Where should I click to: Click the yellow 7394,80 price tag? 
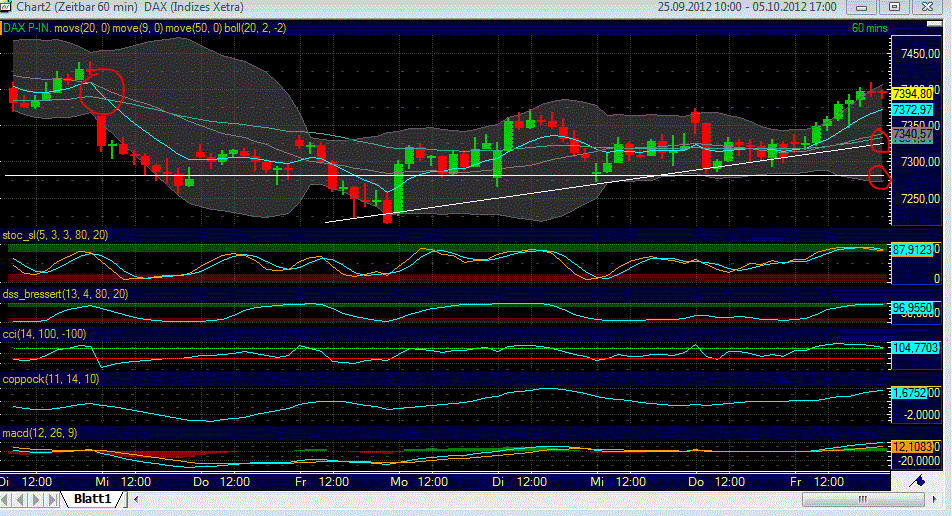(x=913, y=94)
